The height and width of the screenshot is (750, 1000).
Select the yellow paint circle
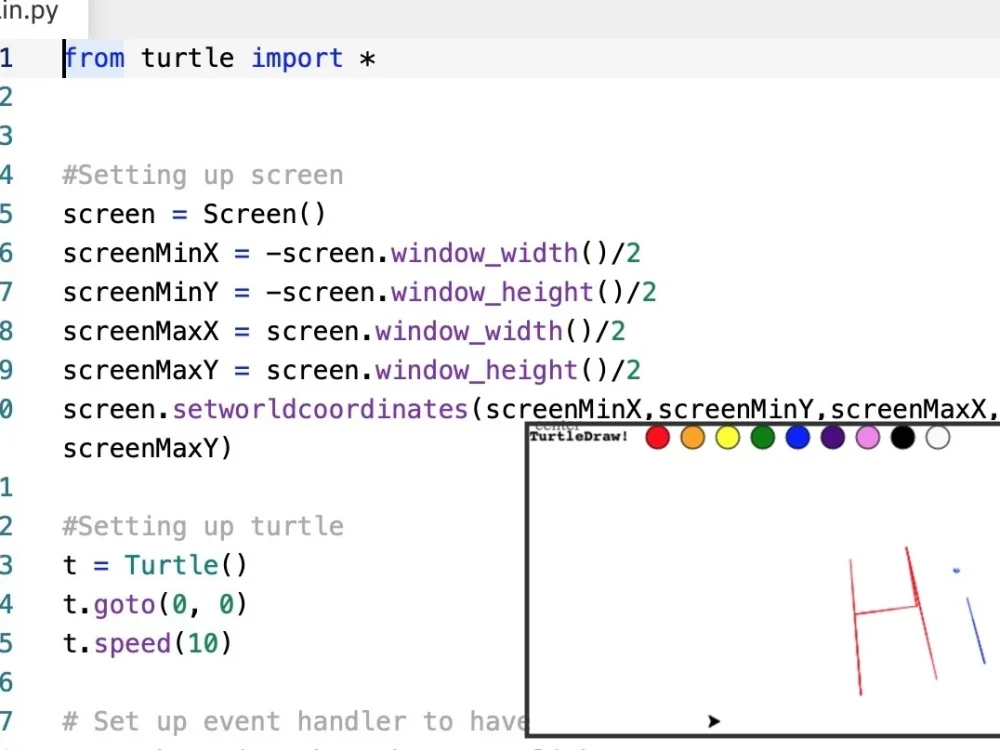(728, 437)
